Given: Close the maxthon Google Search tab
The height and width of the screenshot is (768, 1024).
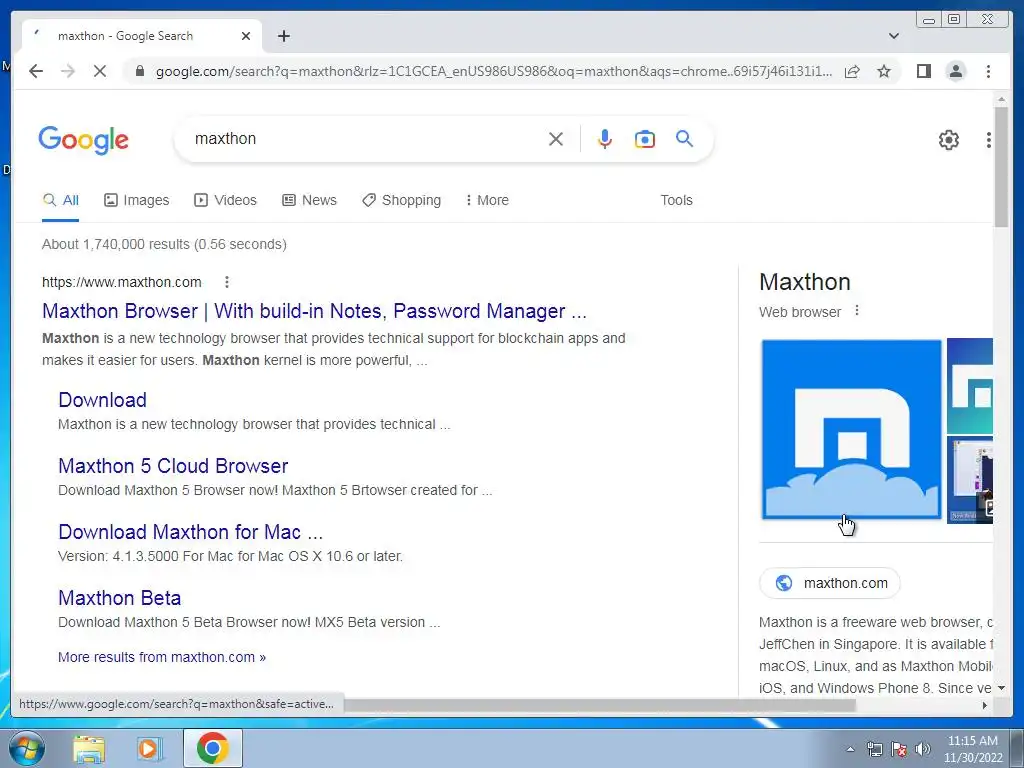Looking at the screenshot, I should (x=246, y=36).
